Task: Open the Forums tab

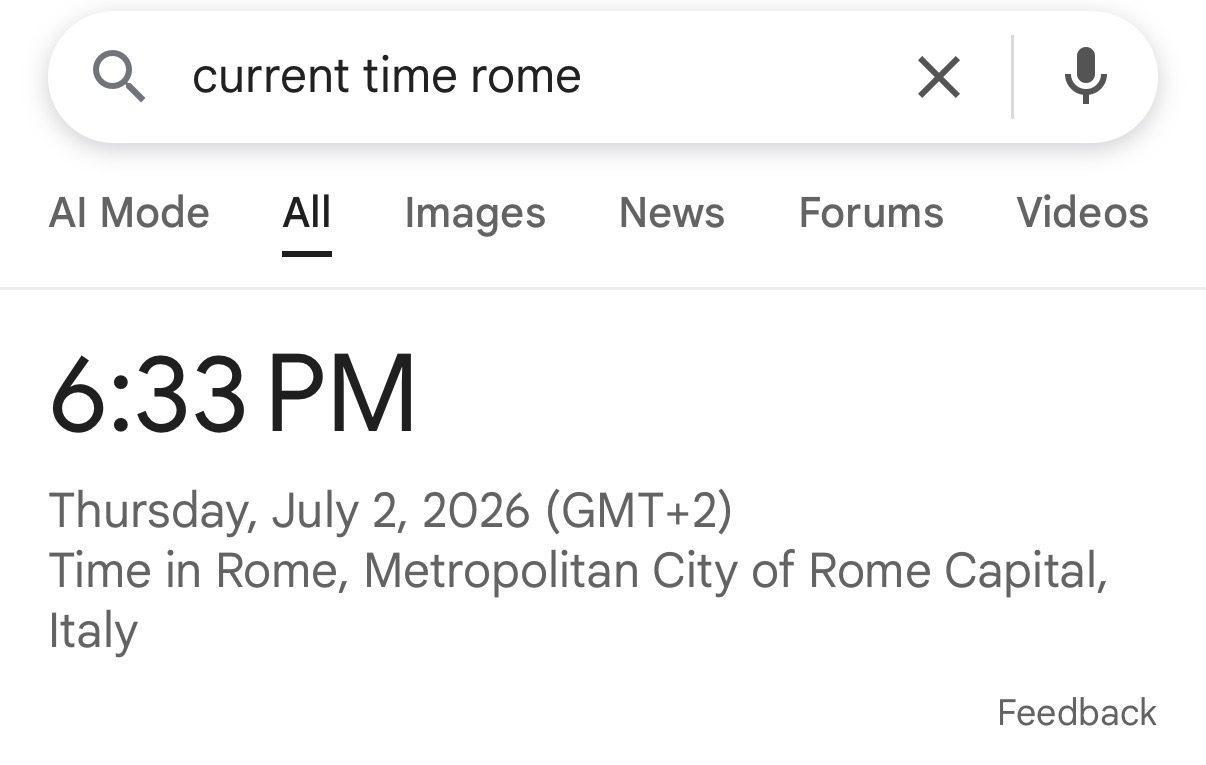Action: click(871, 213)
